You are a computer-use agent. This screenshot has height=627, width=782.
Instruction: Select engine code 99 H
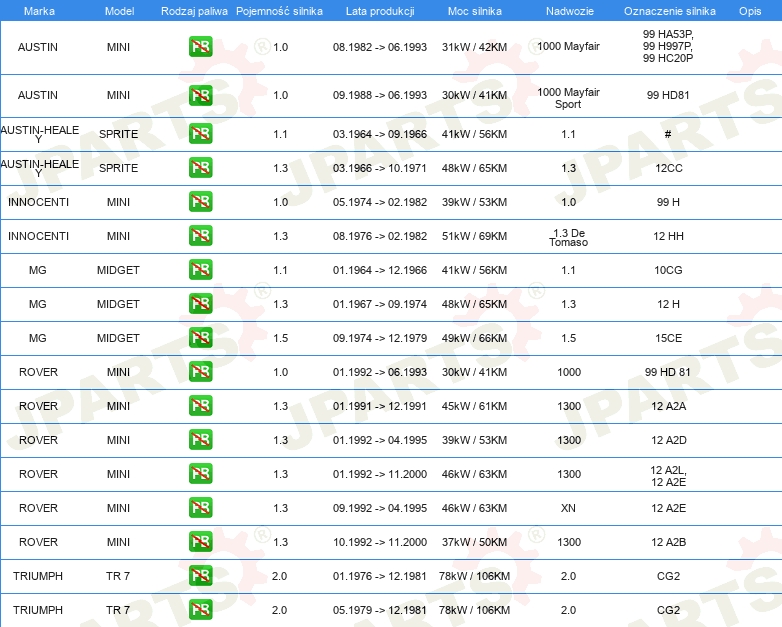pyautogui.click(x=668, y=202)
